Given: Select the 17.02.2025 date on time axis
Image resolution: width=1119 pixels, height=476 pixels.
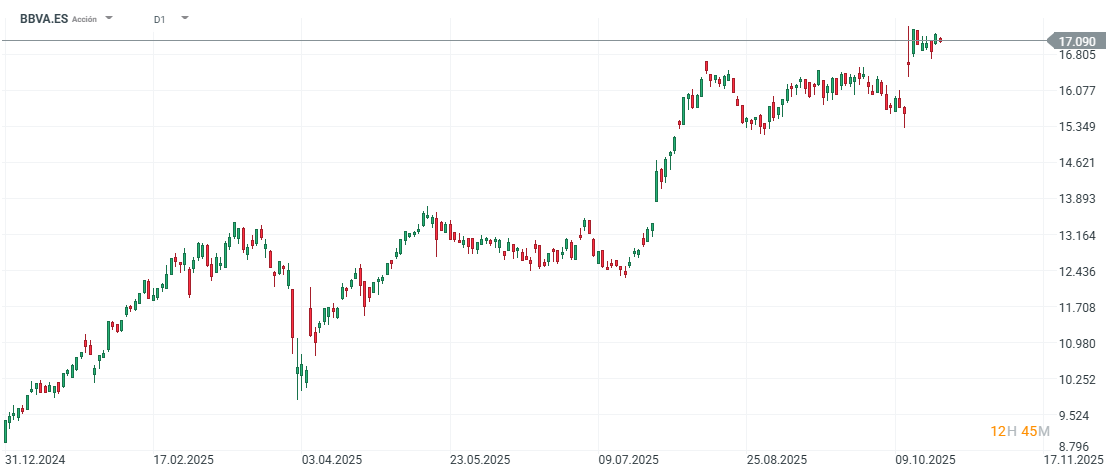Looking at the screenshot, I should point(182,460).
